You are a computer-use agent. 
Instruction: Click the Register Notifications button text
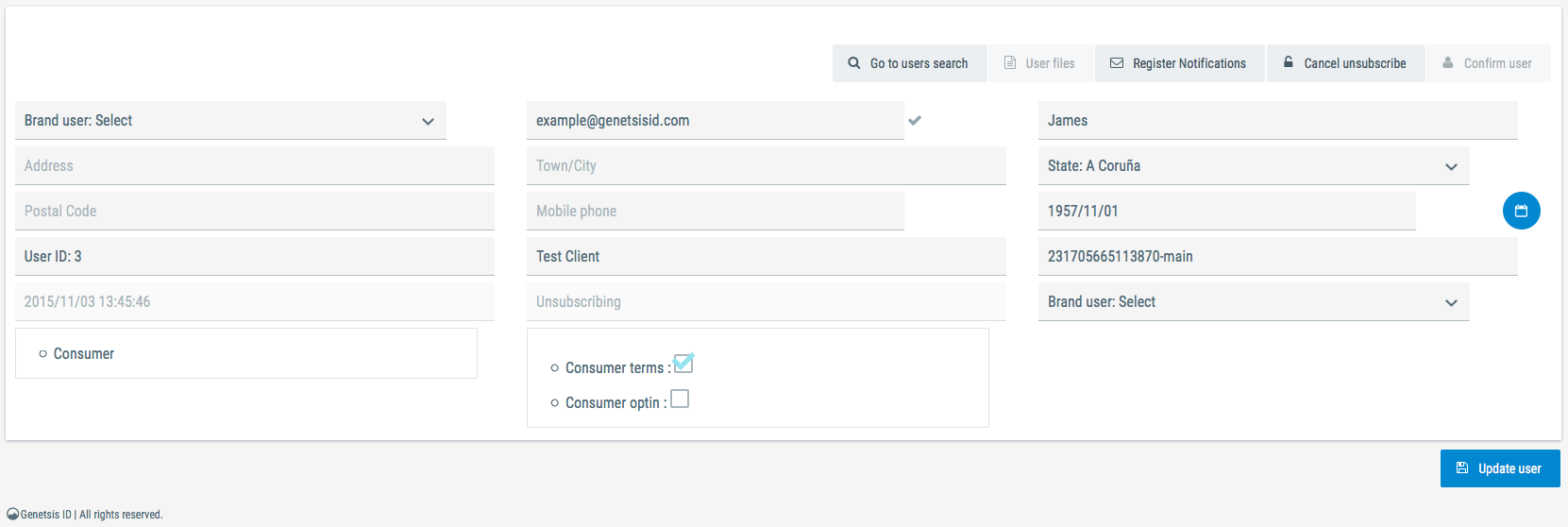[1189, 63]
